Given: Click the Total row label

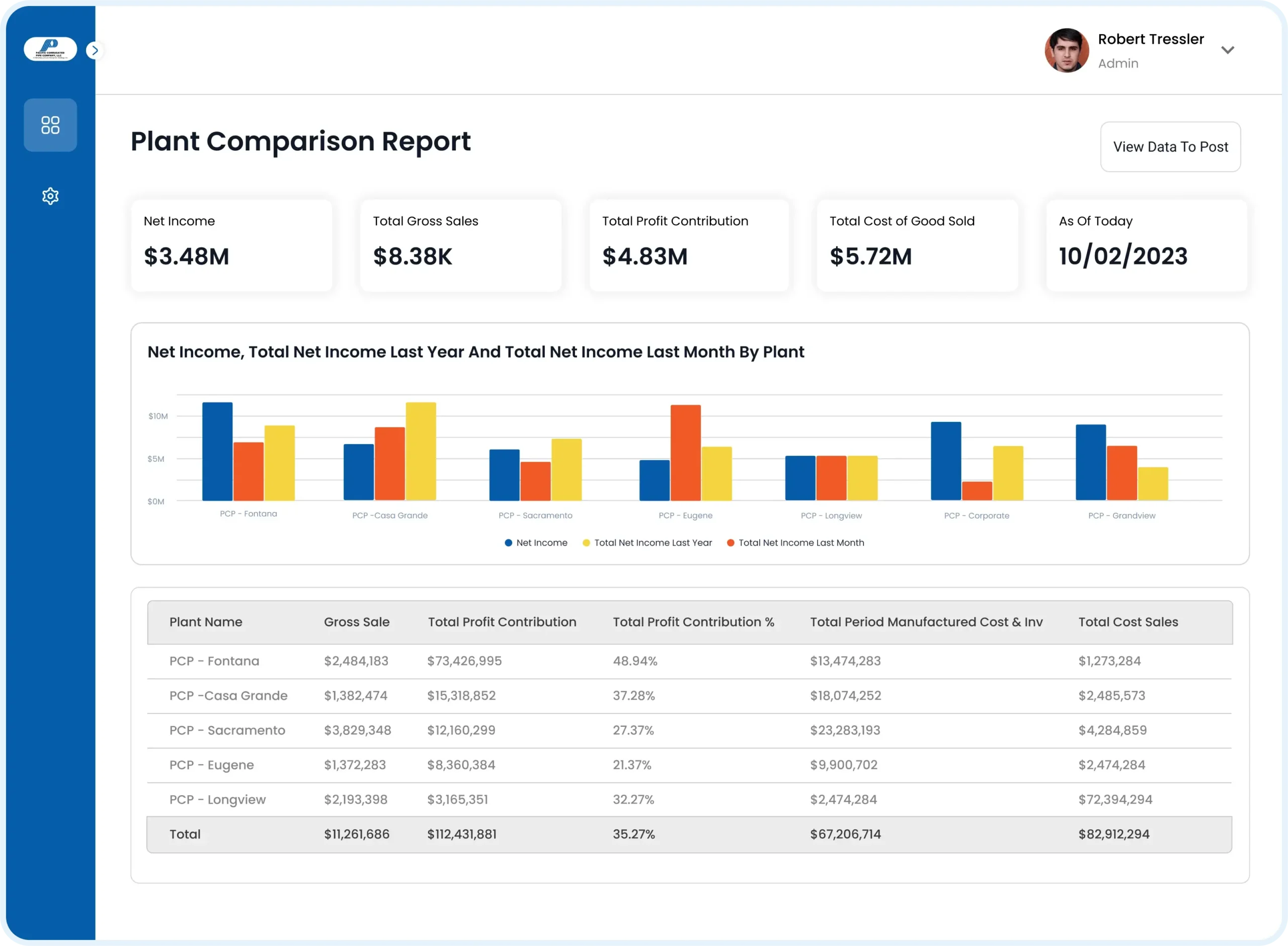Looking at the screenshot, I should [x=185, y=834].
